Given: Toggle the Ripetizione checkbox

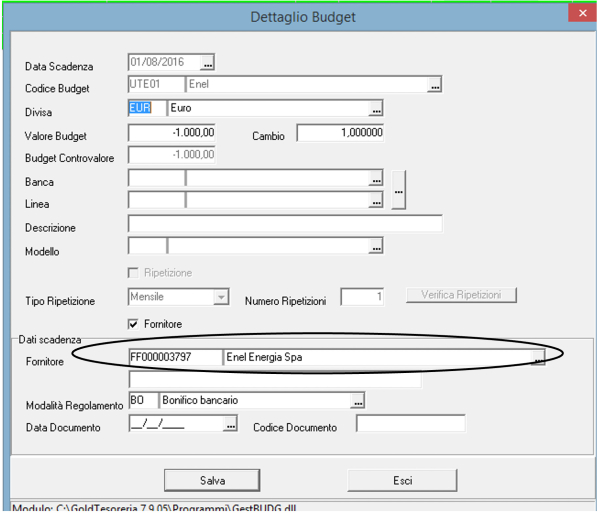Looking at the screenshot, I should [x=134, y=272].
